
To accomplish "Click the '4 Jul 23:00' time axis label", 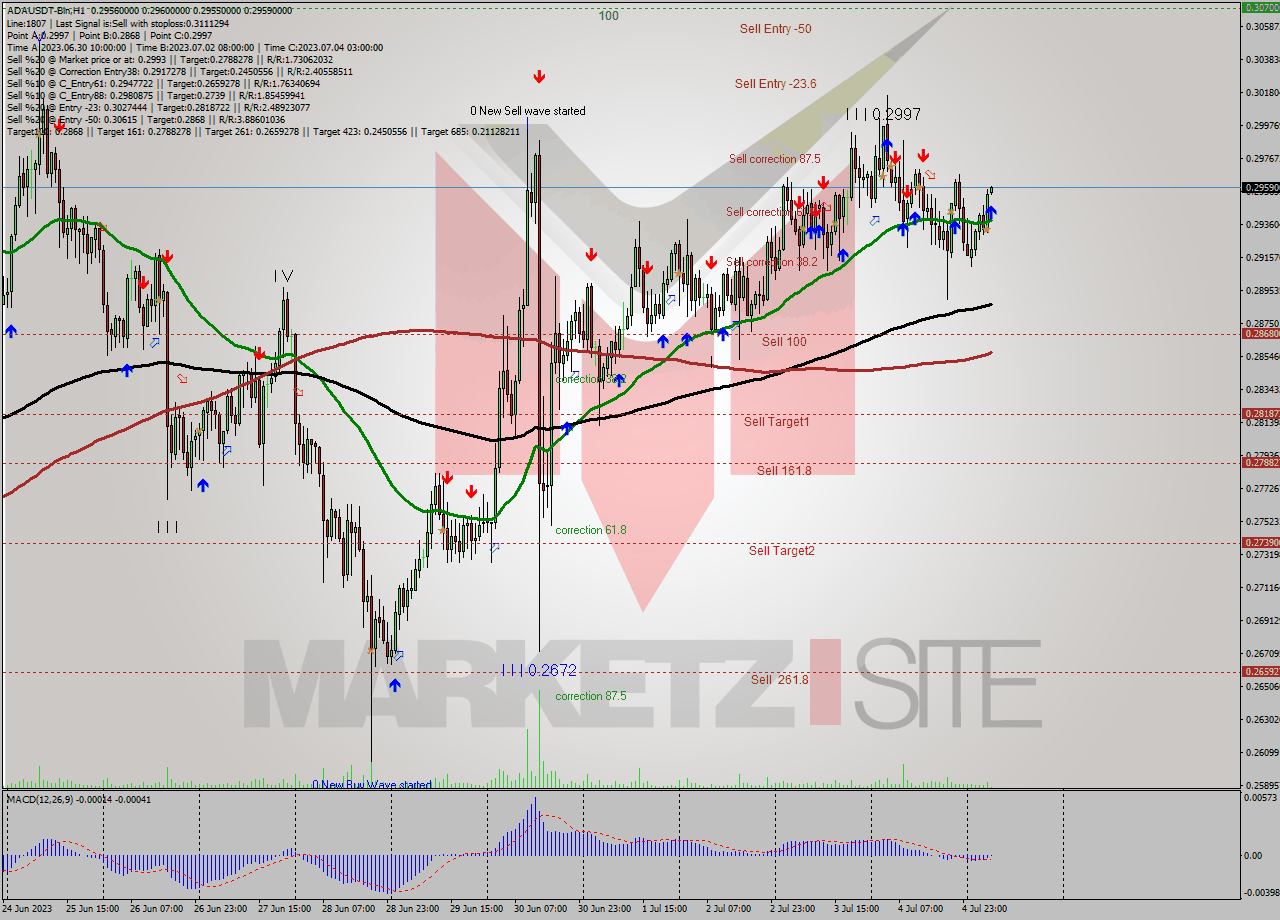I will point(982,909).
